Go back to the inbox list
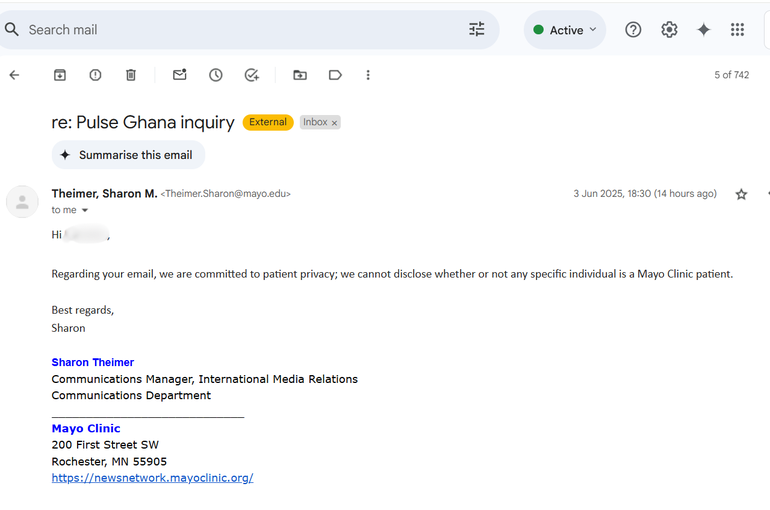Screen dimensions: 770x510 pos(14,75)
